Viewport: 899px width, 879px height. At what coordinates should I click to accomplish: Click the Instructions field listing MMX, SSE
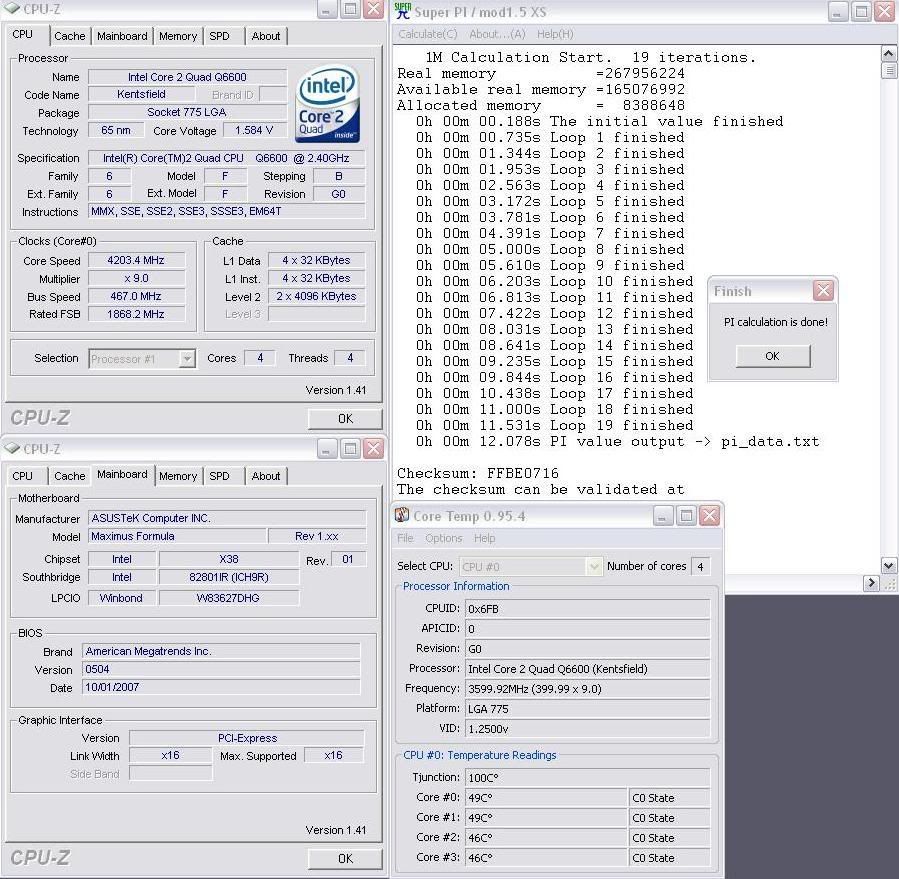pos(226,211)
